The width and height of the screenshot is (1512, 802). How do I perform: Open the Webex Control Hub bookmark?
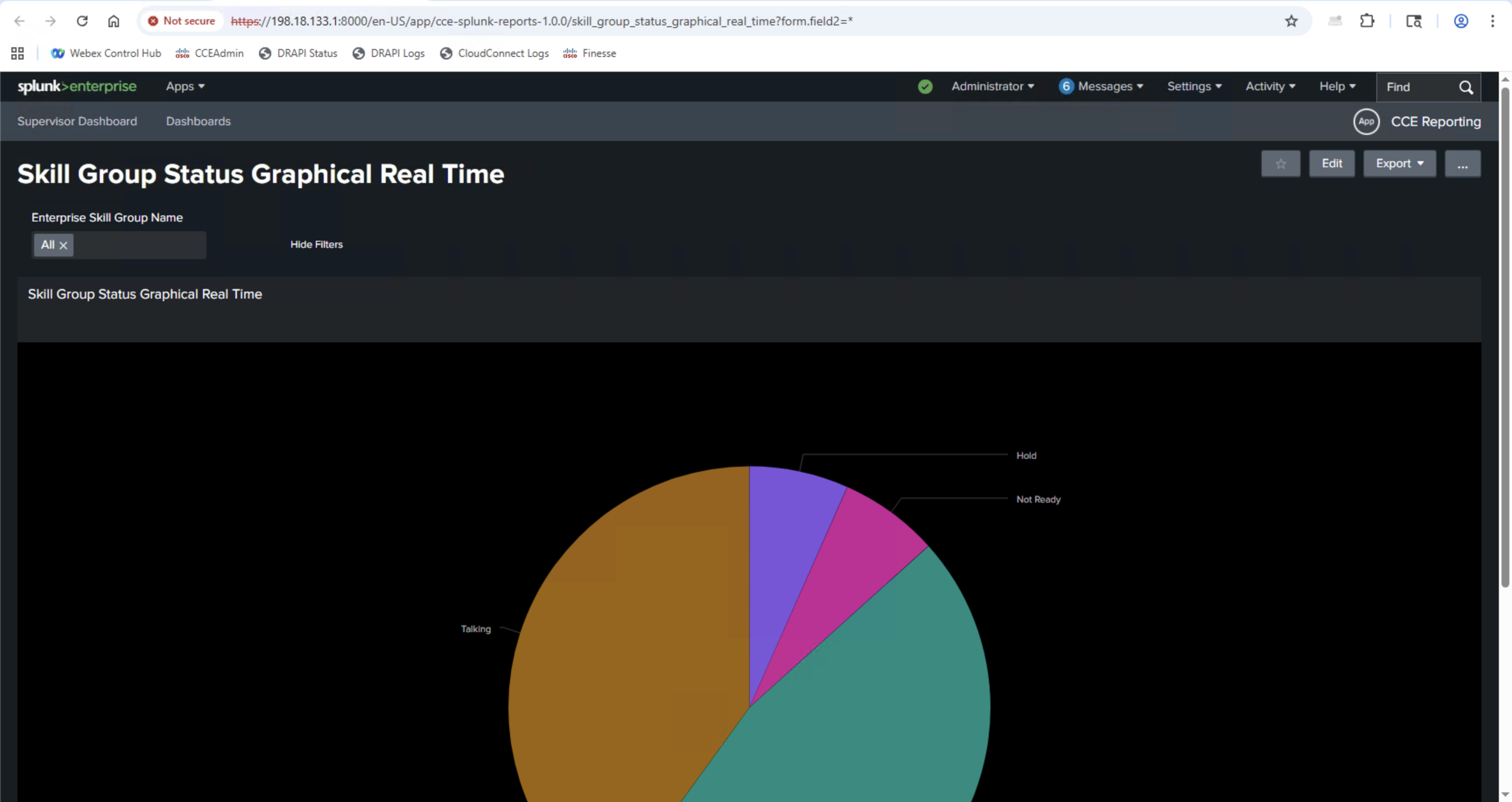pos(106,53)
